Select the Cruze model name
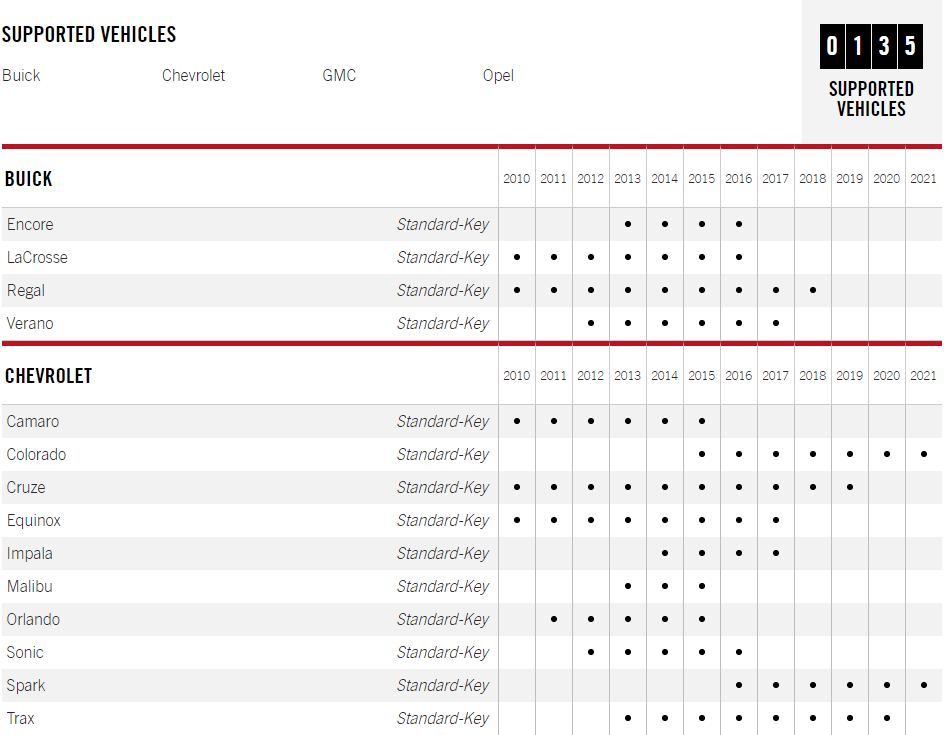Viewport: 944px width, 735px height. point(26,488)
